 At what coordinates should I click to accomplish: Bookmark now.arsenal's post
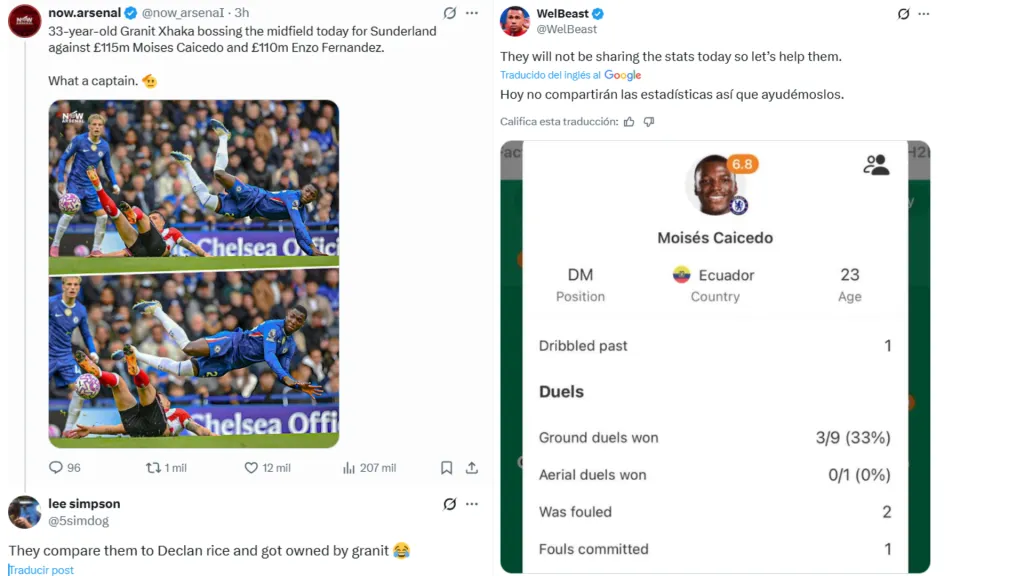[447, 466]
